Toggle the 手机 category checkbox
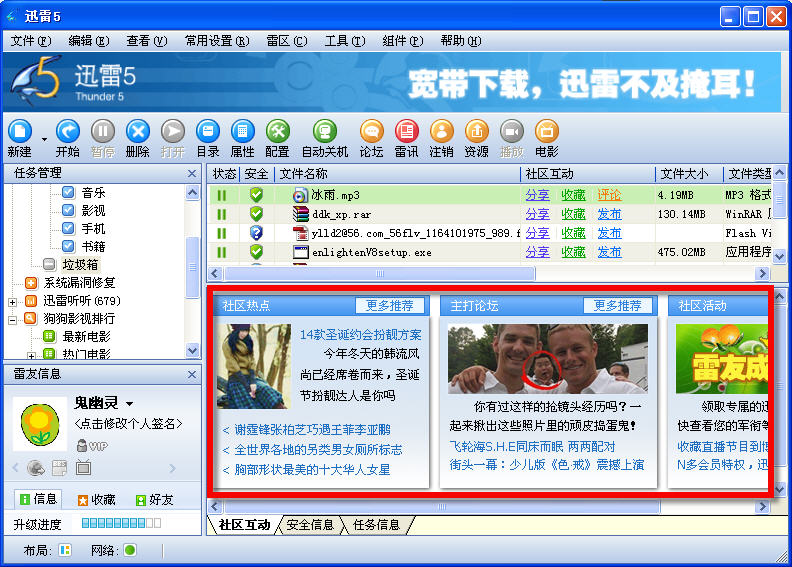Image resolution: width=792 pixels, height=567 pixels. tap(68, 228)
